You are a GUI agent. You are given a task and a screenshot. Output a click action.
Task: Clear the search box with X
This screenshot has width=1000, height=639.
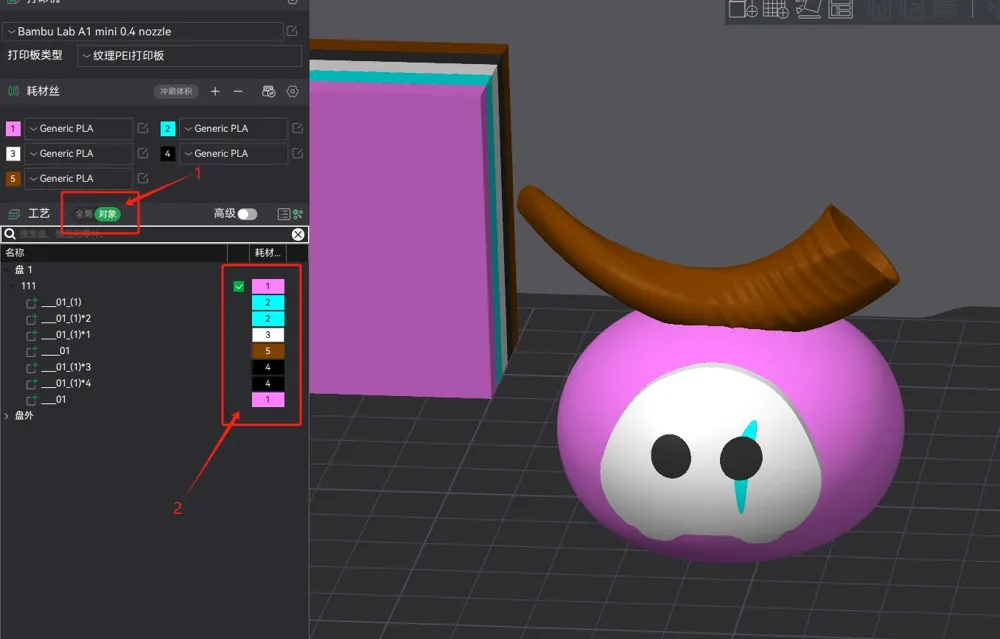pyautogui.click(x=298, y=234)
